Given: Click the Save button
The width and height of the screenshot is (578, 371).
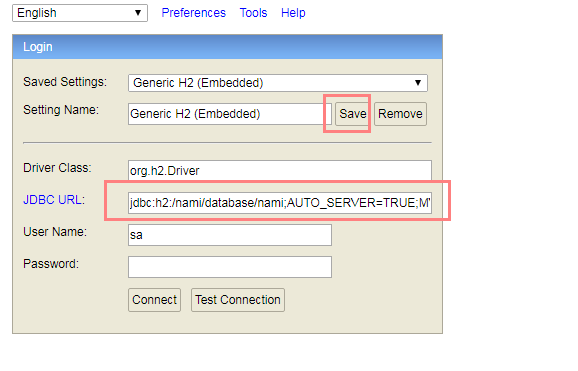Looking at the screenshot, I should coord(353,114).
